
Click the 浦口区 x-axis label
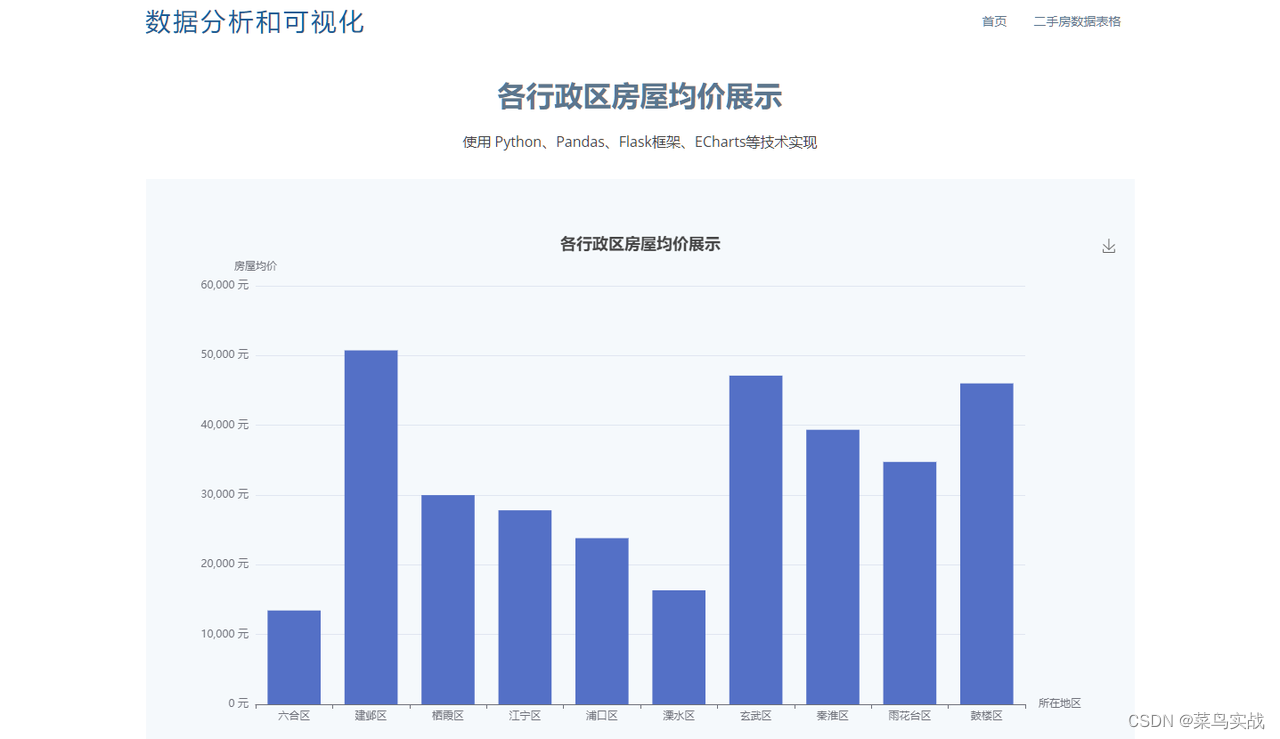click(x=602, y=716)
